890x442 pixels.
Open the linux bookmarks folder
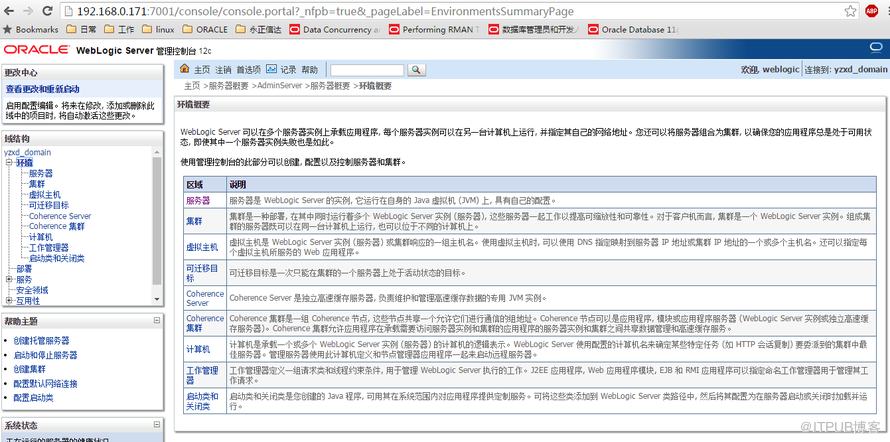pos(158,30)
